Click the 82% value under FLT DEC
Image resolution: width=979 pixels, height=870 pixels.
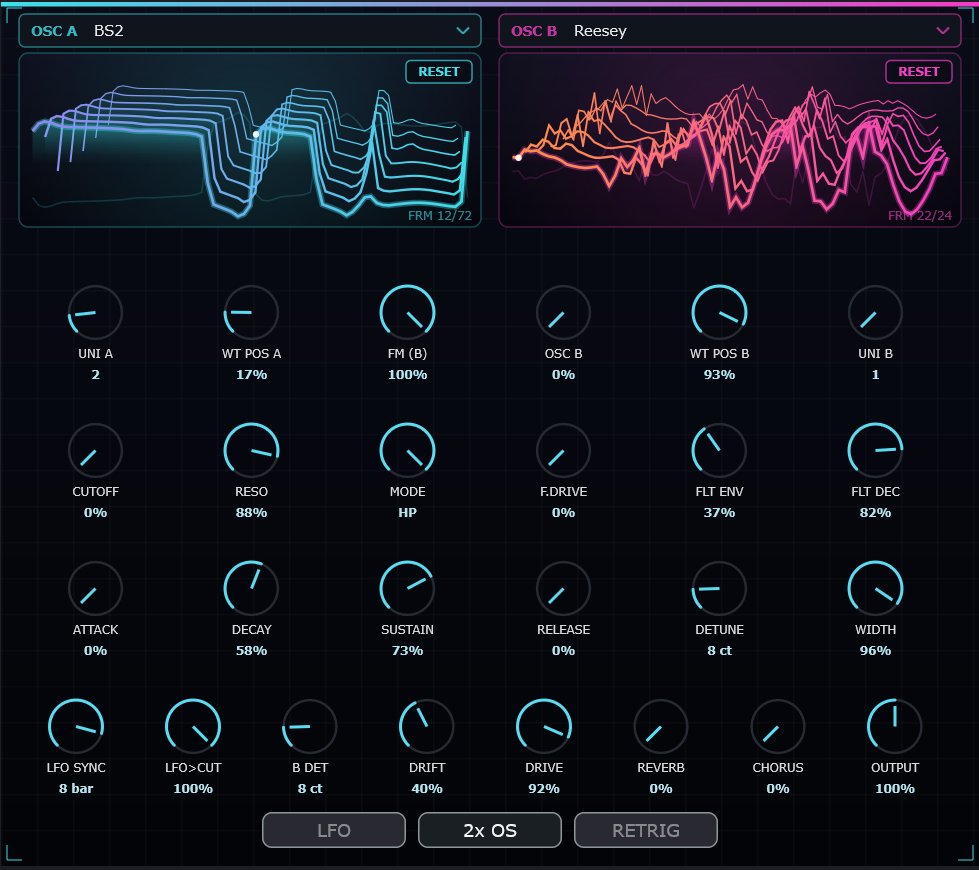875,513
